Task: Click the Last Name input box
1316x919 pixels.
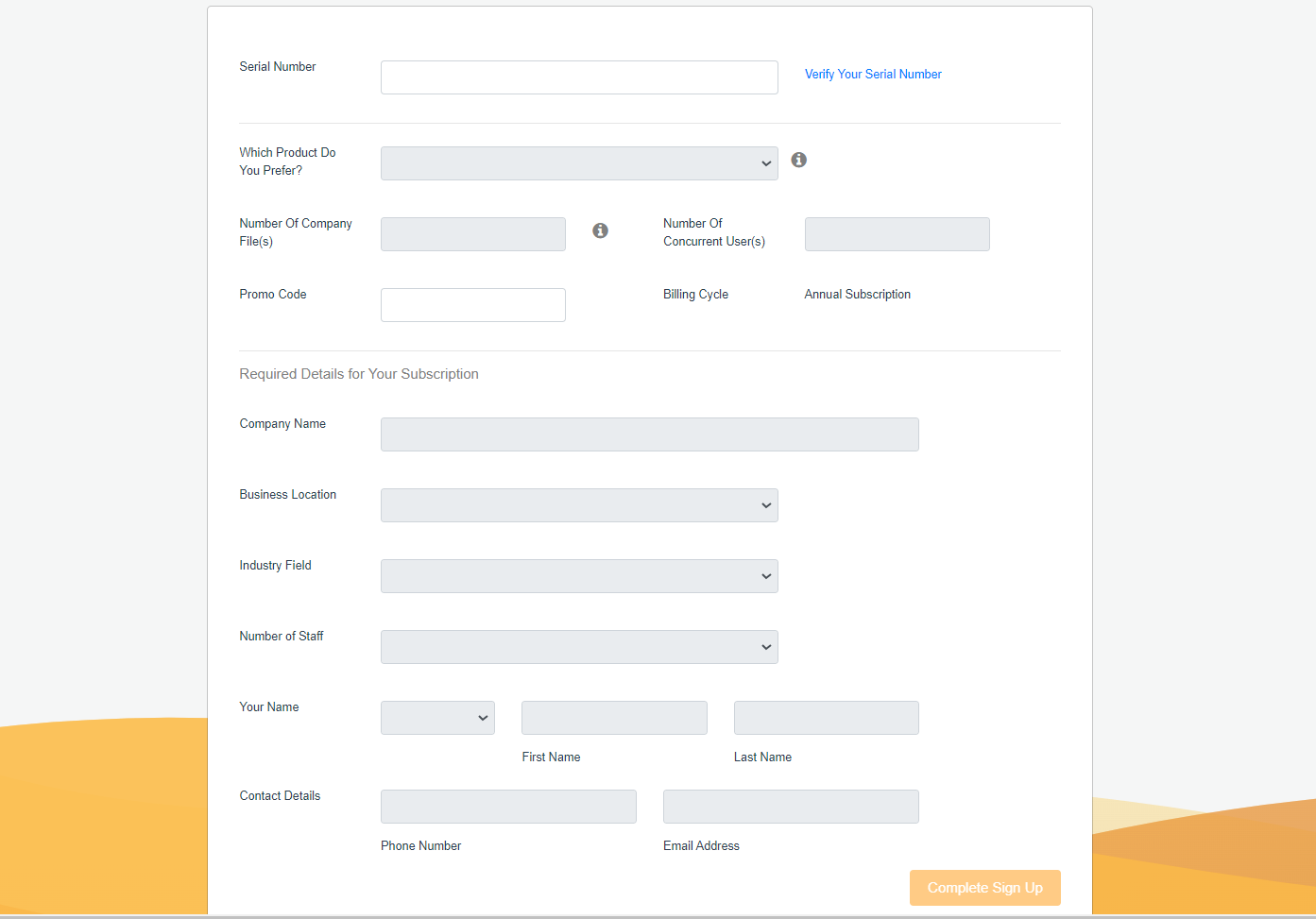Action: [826, 718]
